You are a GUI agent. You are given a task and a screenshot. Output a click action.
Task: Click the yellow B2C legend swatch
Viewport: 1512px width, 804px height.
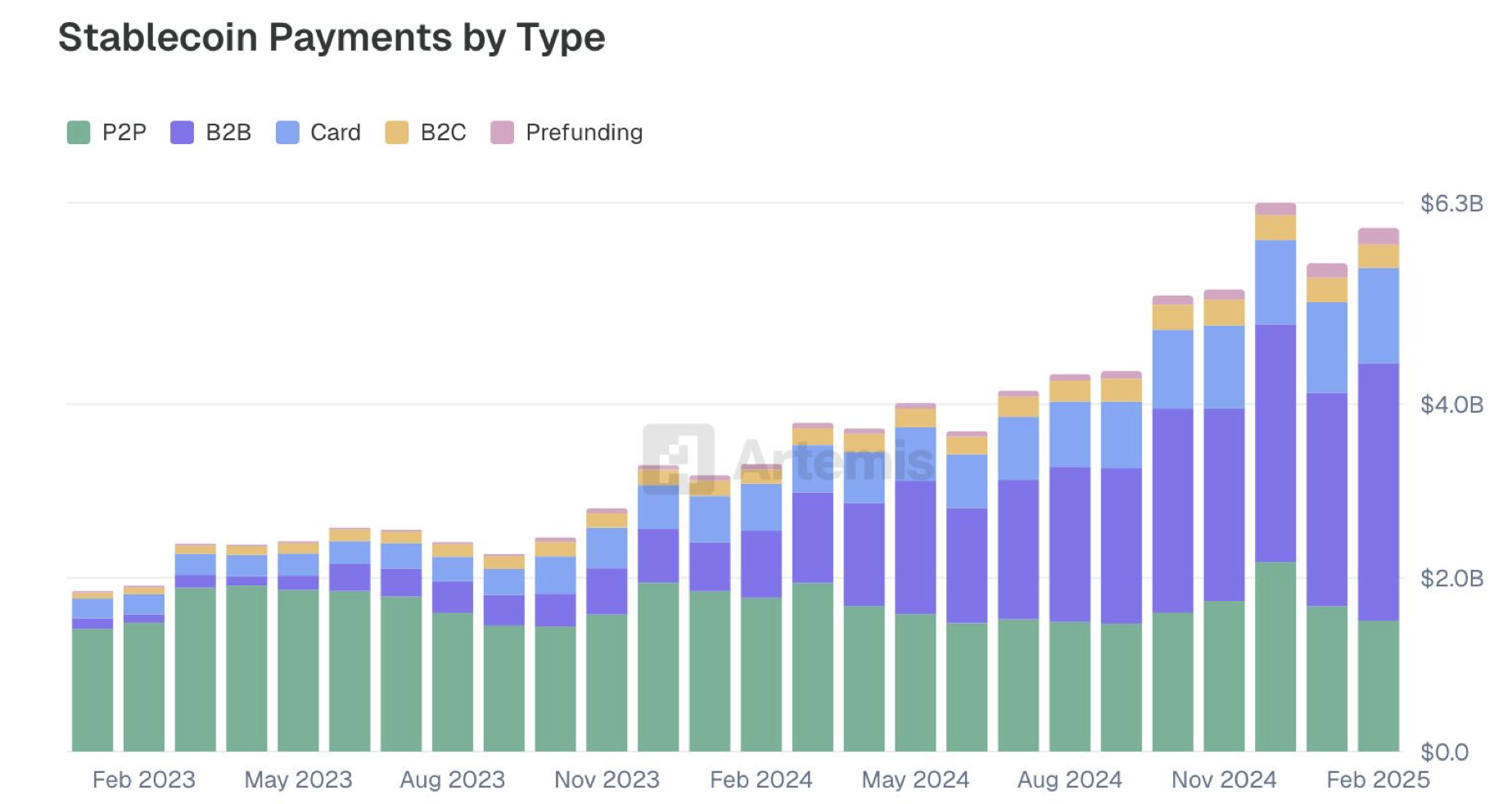[397, 133]
